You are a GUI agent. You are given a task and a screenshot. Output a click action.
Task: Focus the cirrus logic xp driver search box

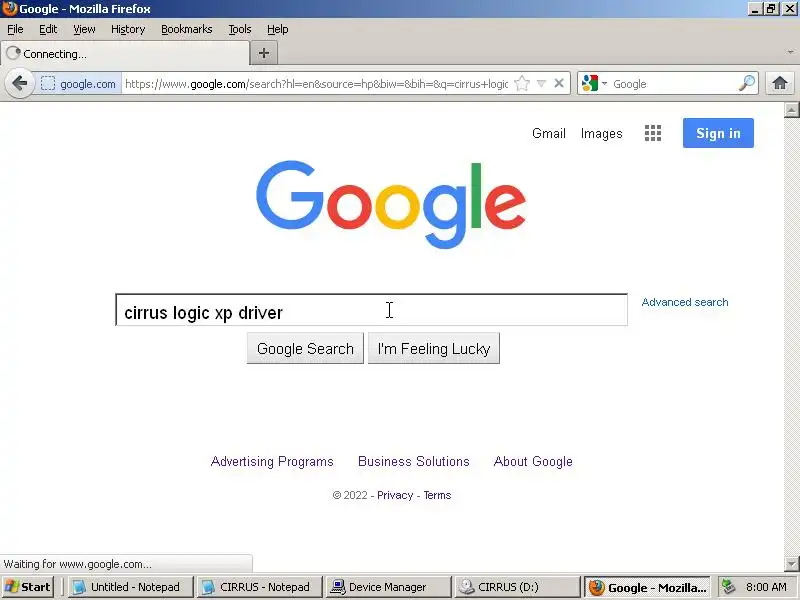coord(371,310)
